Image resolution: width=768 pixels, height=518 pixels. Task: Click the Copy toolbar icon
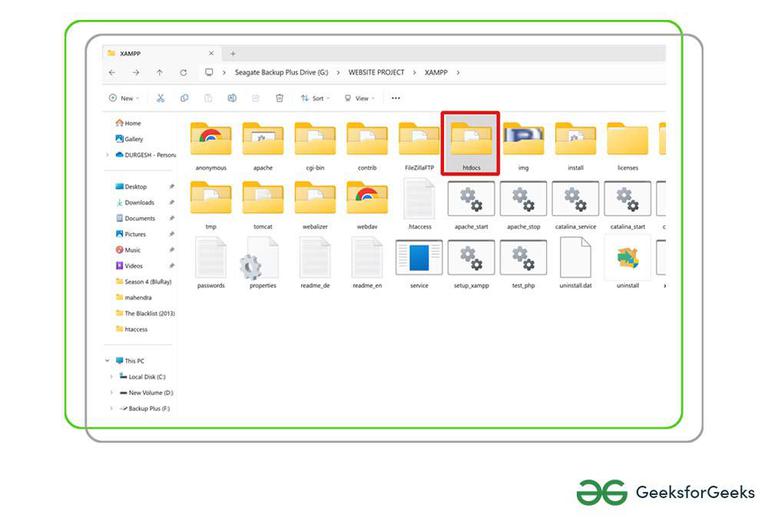[x=184, y=98]
